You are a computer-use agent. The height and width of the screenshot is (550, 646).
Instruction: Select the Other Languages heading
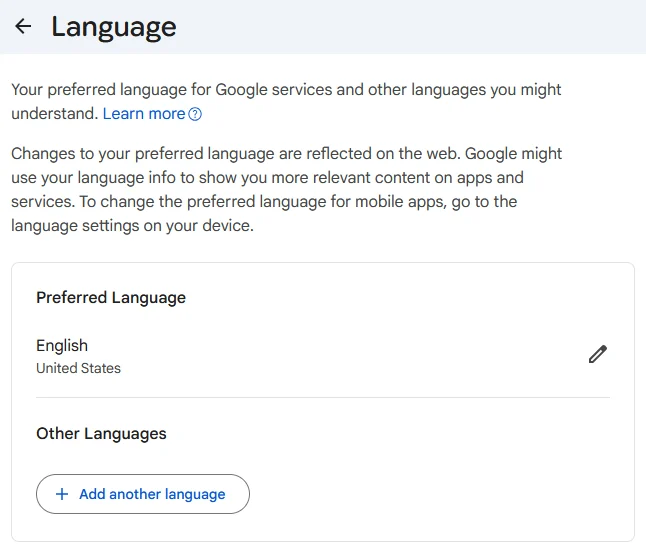[x=101, y=433]
